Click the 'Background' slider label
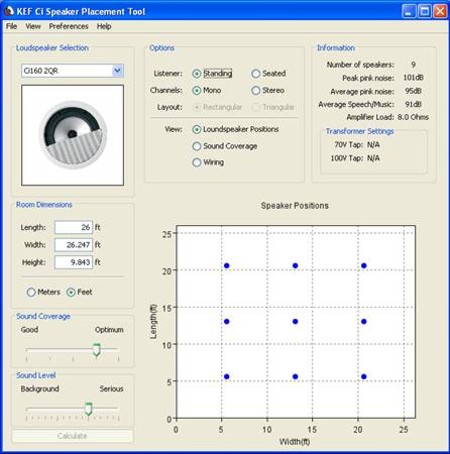Image resolution: width=450 pixels, height=454 pixels. click(40, 389)
